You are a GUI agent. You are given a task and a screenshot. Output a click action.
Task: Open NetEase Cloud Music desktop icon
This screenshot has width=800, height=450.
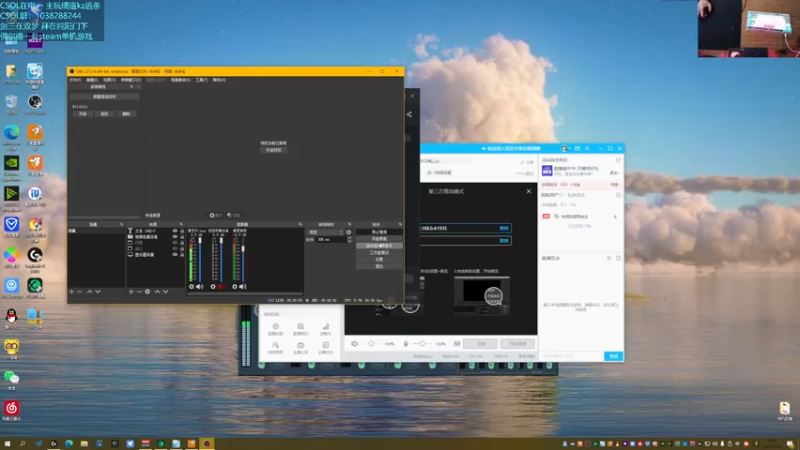(12, 411)
